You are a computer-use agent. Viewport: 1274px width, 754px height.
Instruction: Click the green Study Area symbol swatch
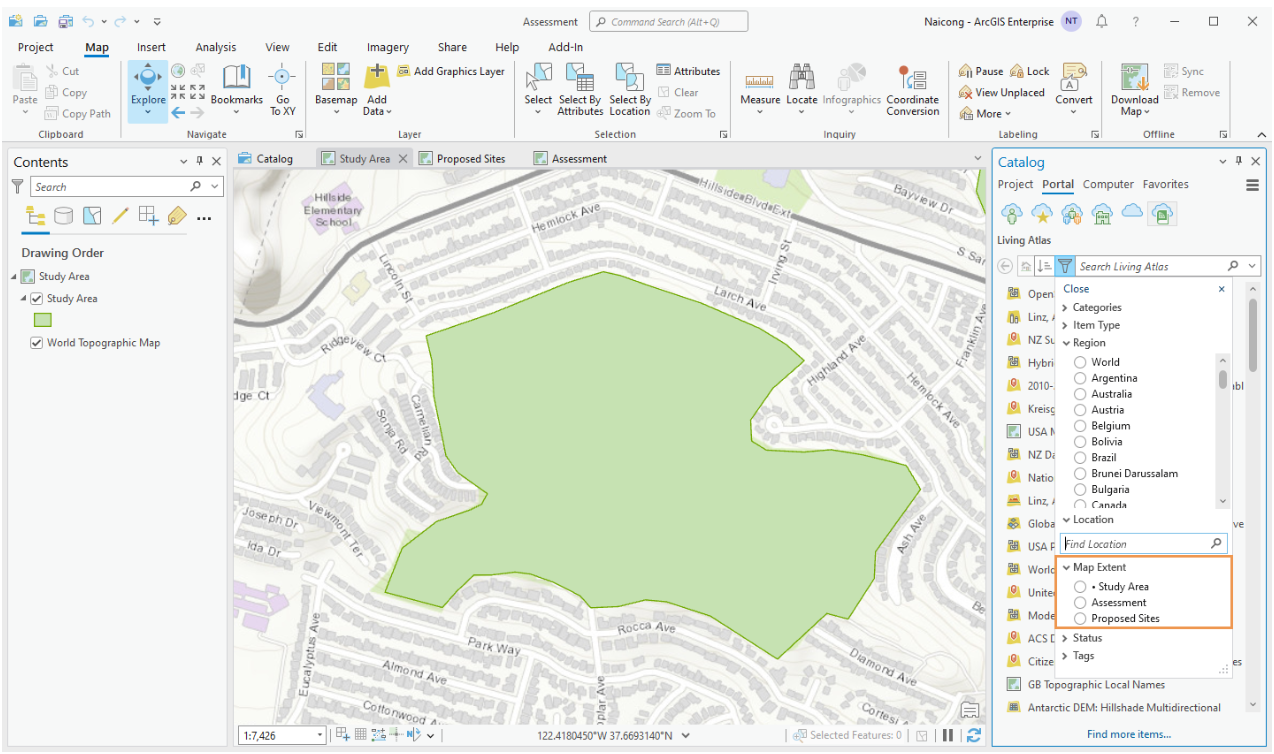pyautogui.click(x=42, y=321)
